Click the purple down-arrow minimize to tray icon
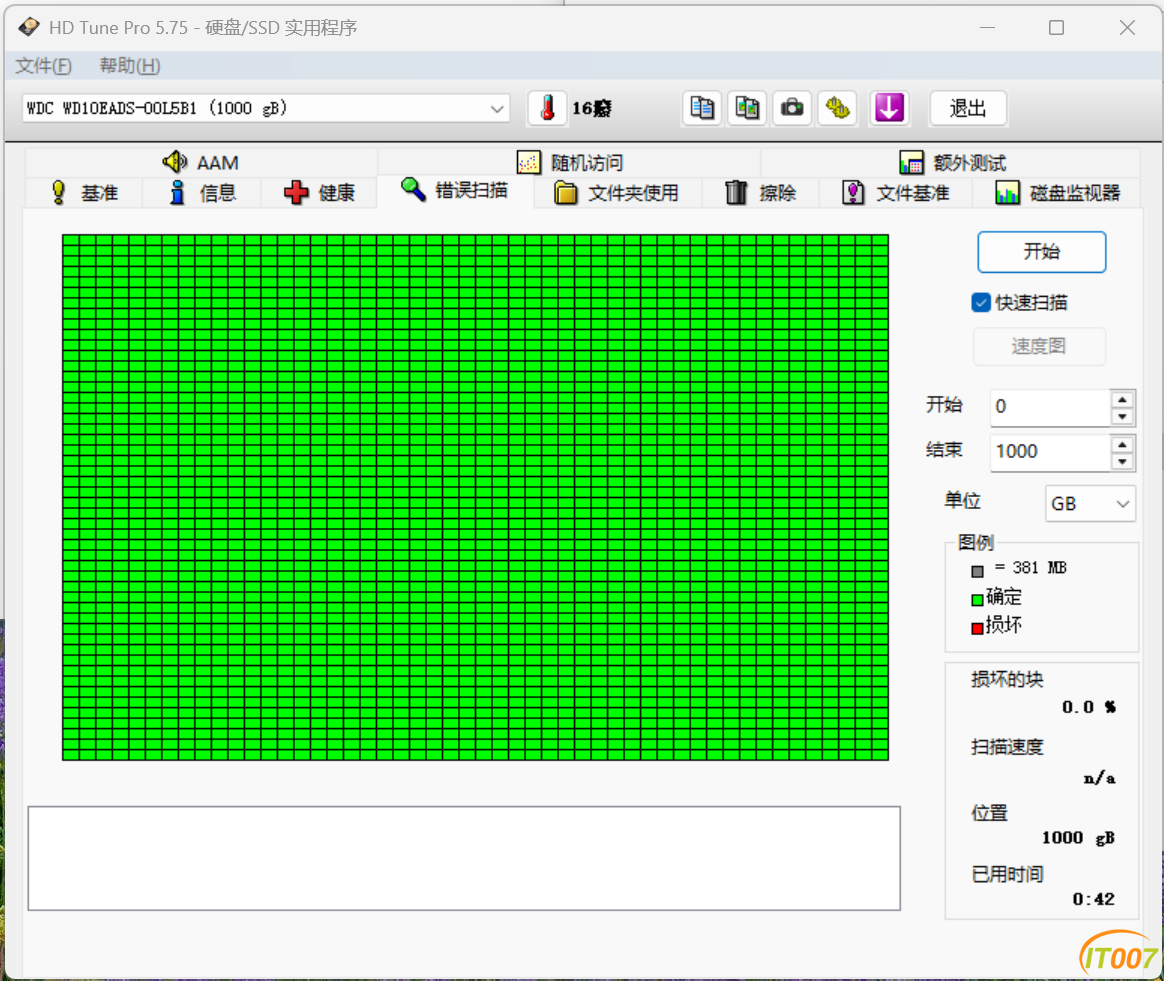This screenshot has width=1164, height=981. (x=889, y=108)
